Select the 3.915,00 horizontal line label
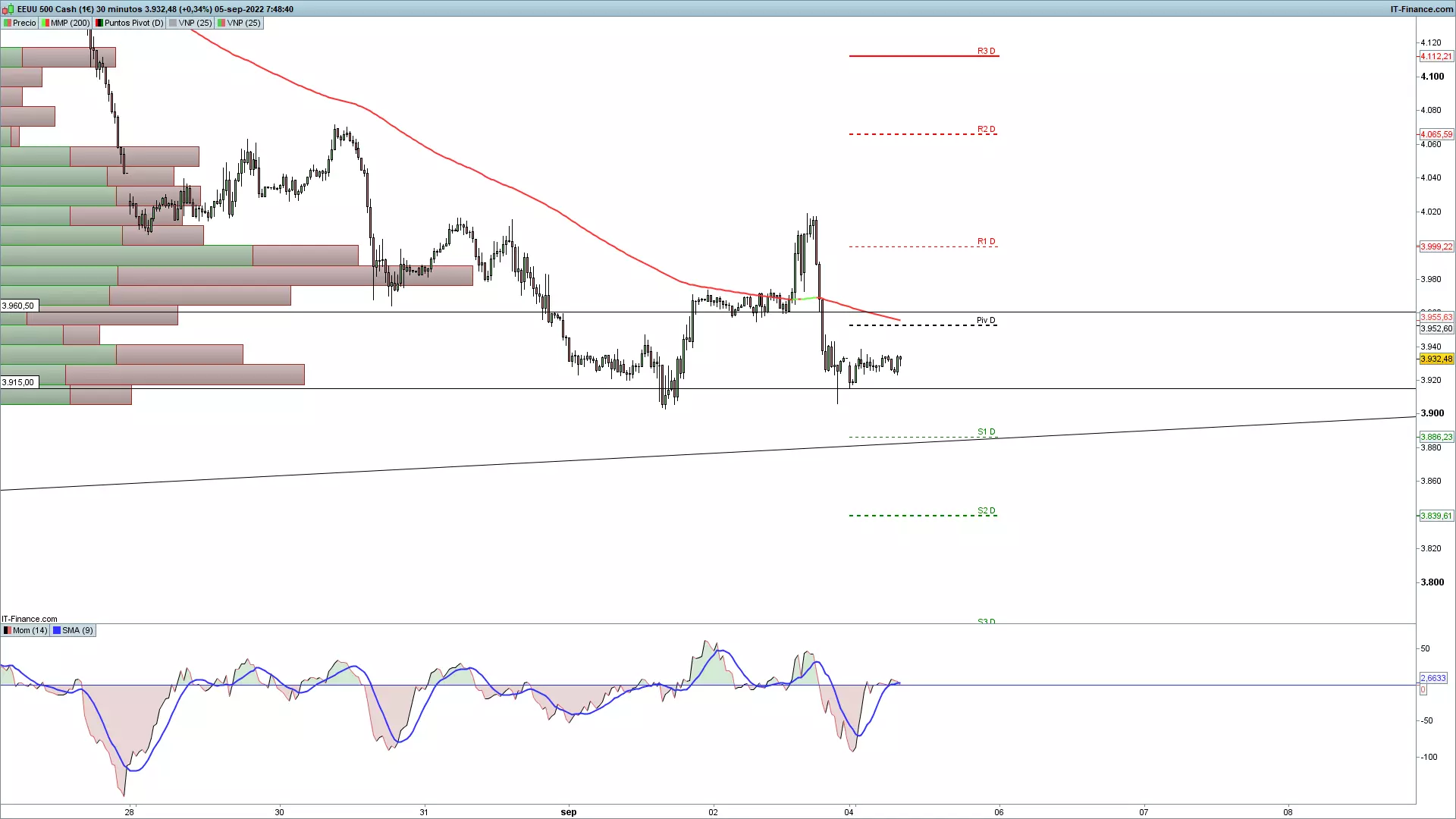1456x819 pixels. coord(18,382)
